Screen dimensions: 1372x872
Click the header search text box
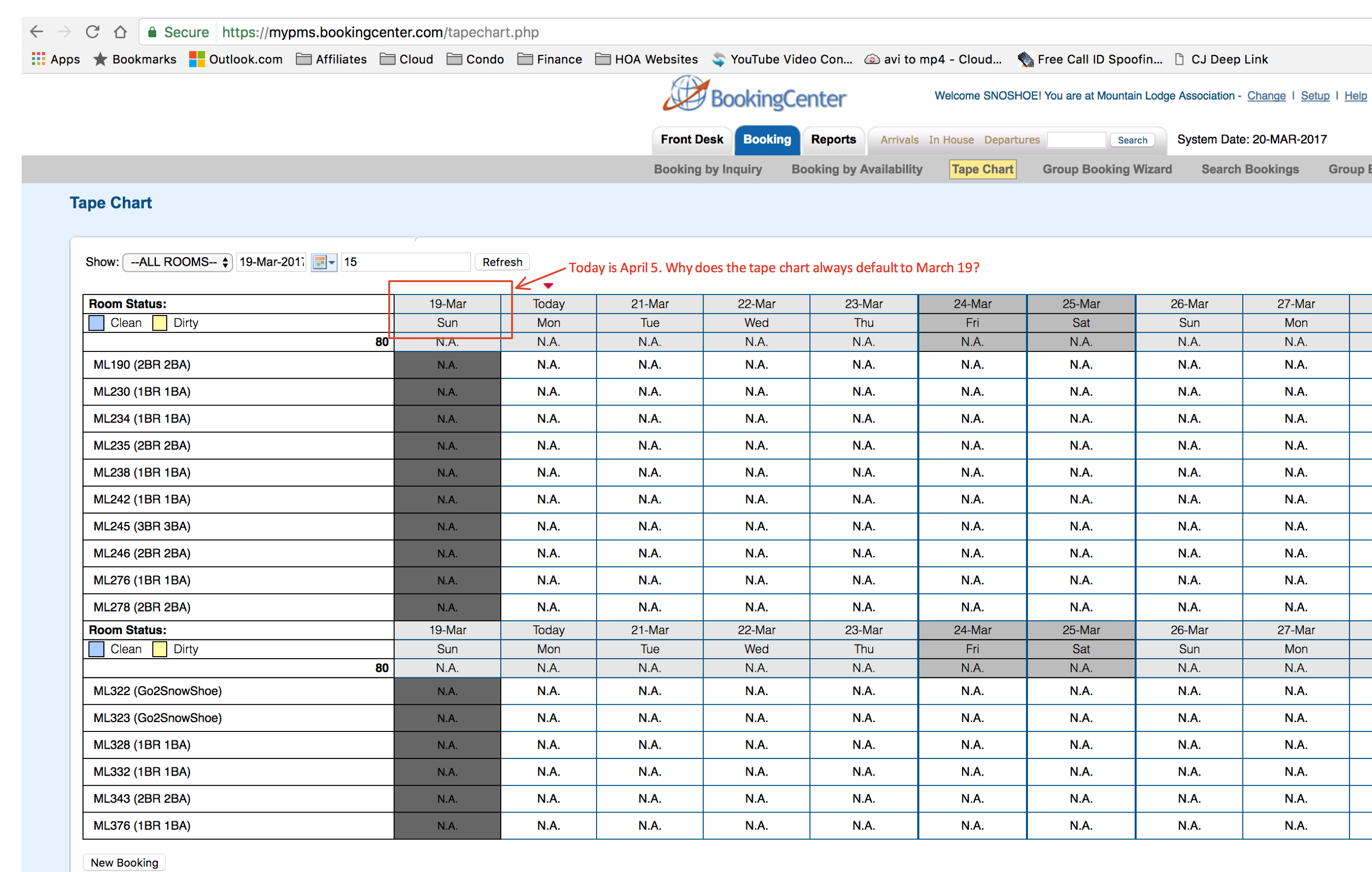(x=1076, y=140)
